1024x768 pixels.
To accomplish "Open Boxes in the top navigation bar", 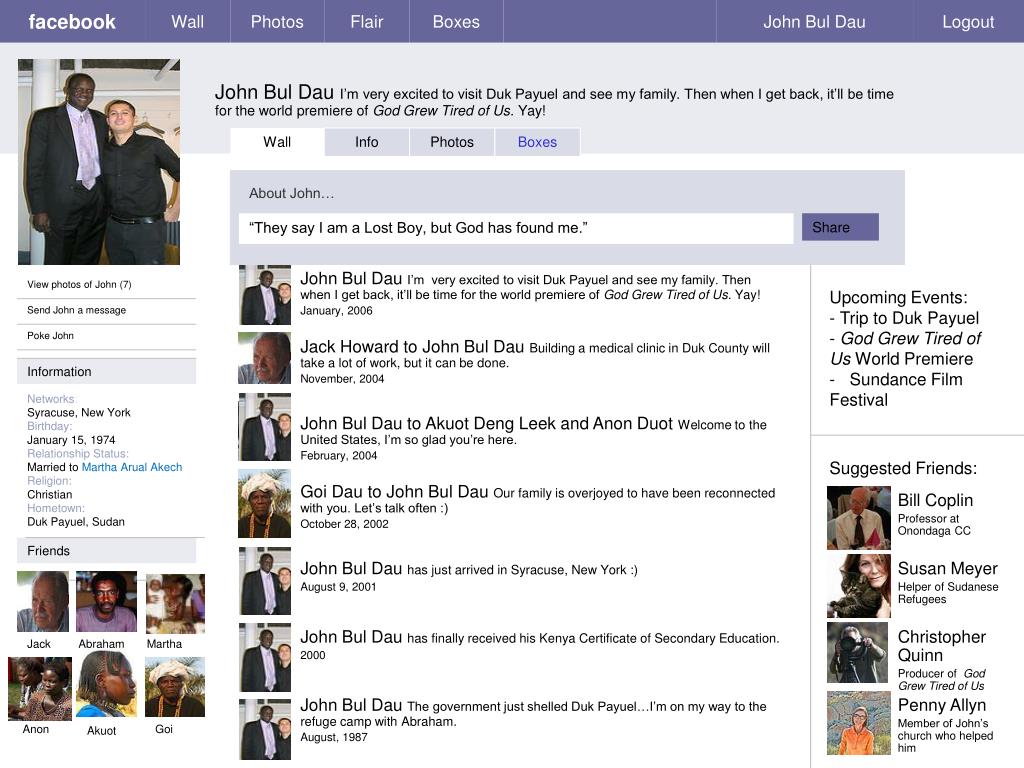I will click(456, 22).
